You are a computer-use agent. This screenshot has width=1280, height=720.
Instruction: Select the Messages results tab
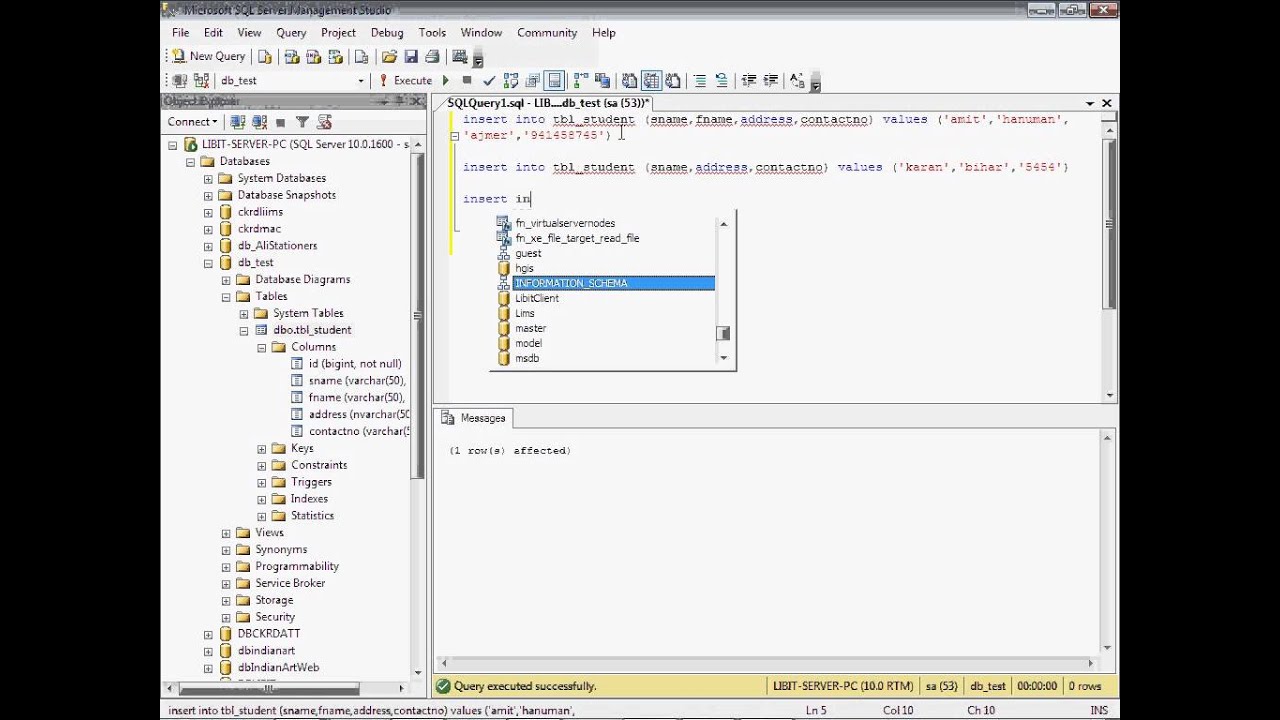tap(476, 418)
